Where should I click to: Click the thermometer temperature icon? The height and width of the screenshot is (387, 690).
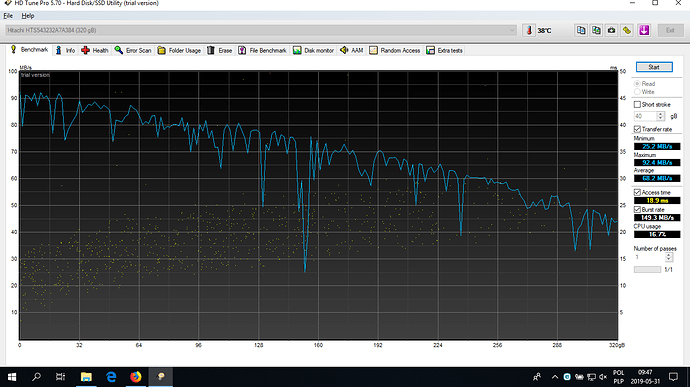[x=529, y=30]
